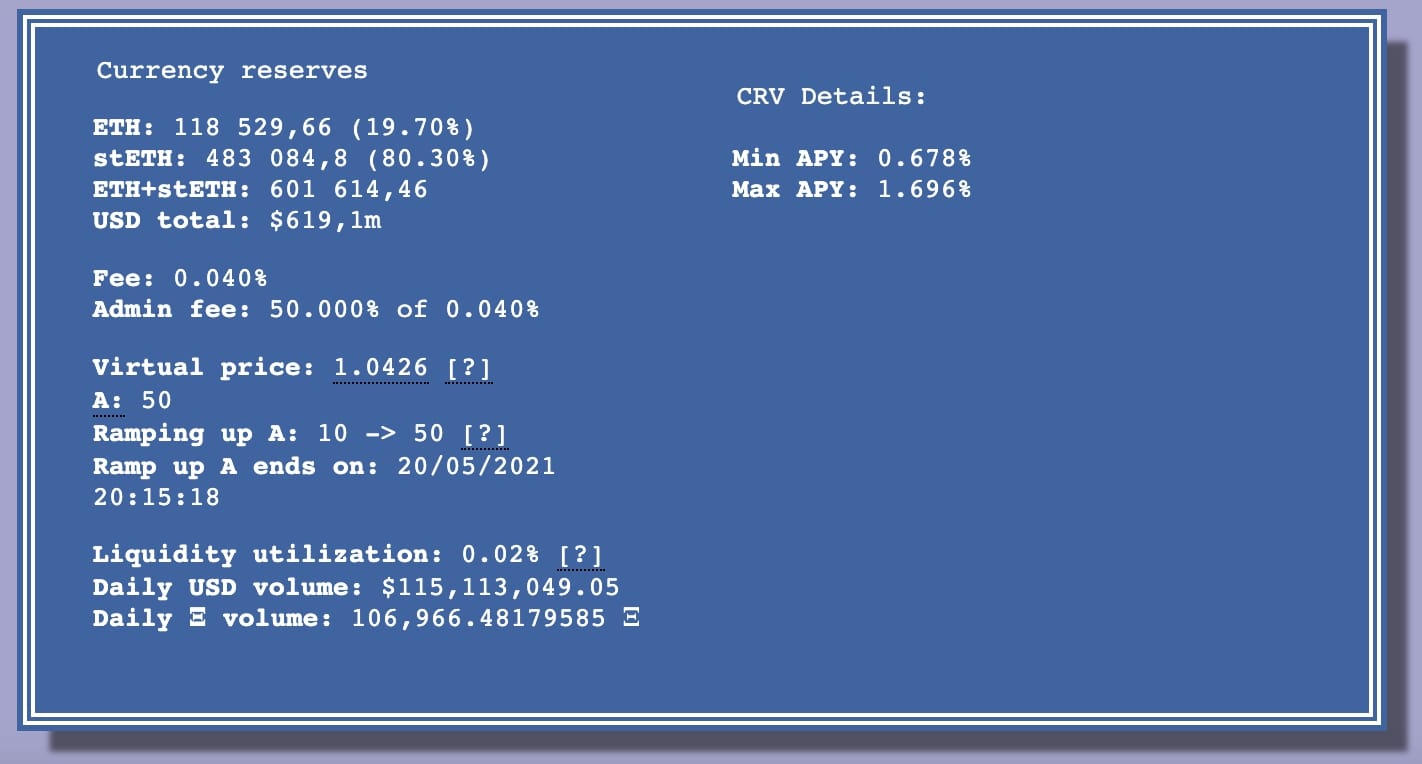Image resolution: width=1422 pixels, height=764 pixels.
Task: Select the Admin fee 50.000% text
Action: 324,309
